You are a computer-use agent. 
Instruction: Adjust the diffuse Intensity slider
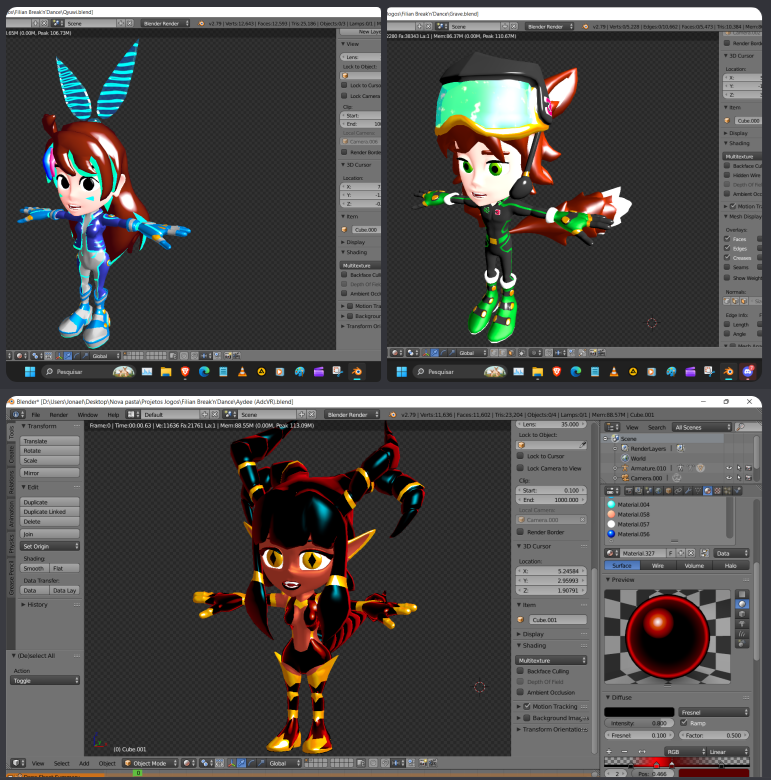click(639, 723)
